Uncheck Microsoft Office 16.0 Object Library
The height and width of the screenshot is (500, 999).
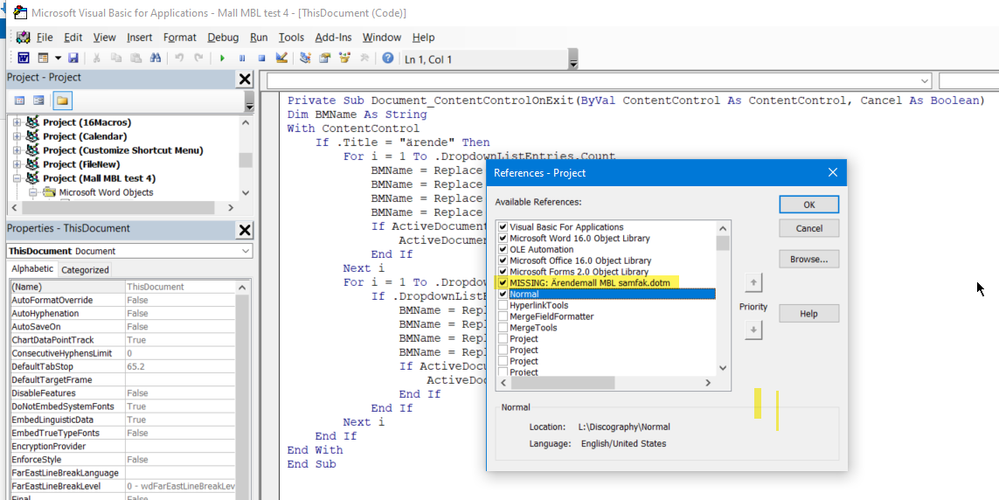503,261
